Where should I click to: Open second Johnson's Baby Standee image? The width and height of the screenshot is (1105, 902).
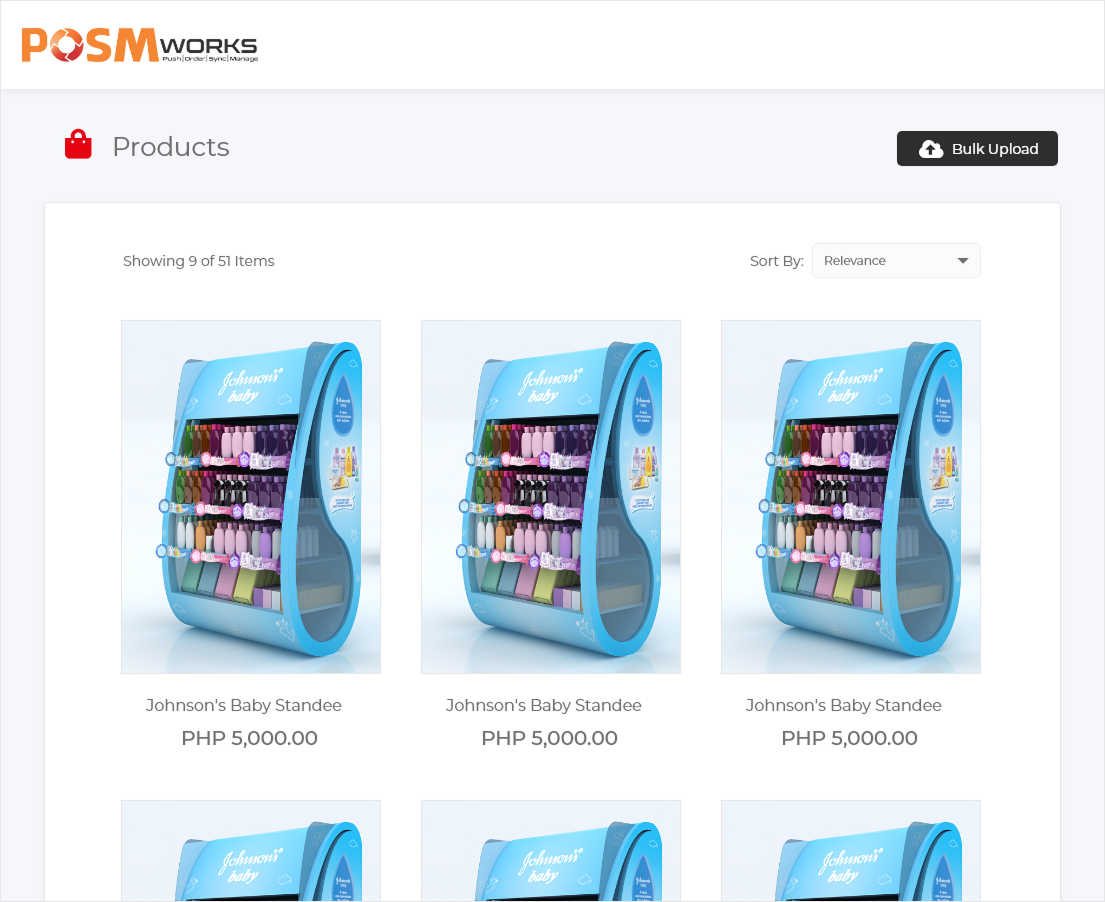[x=551, y=497]
